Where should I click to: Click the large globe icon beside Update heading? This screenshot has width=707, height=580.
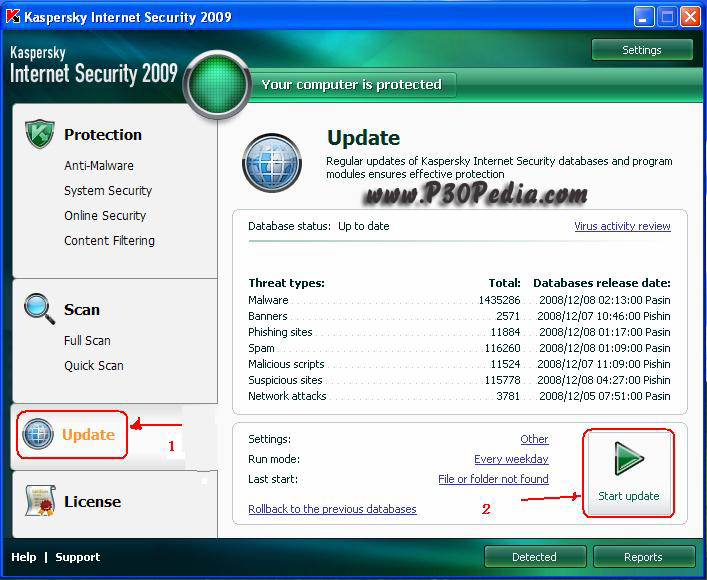[x=272, y=163]
